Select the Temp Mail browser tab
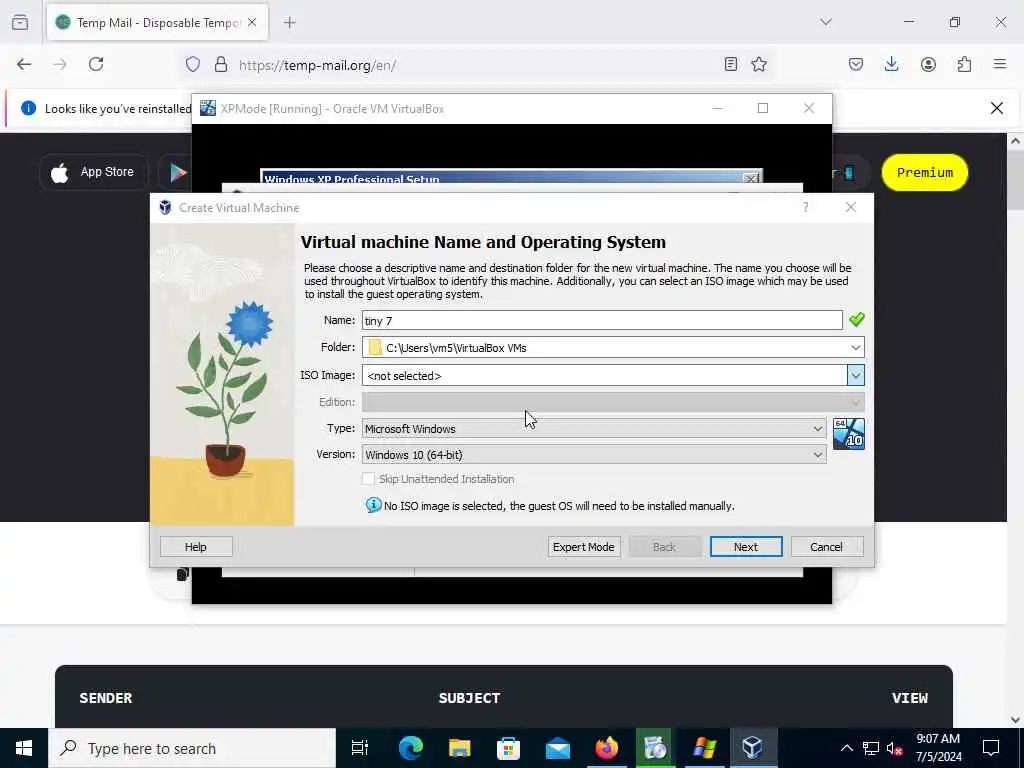Image resolution: width=1024 pixels, height=768 pixels. point(157,22)
